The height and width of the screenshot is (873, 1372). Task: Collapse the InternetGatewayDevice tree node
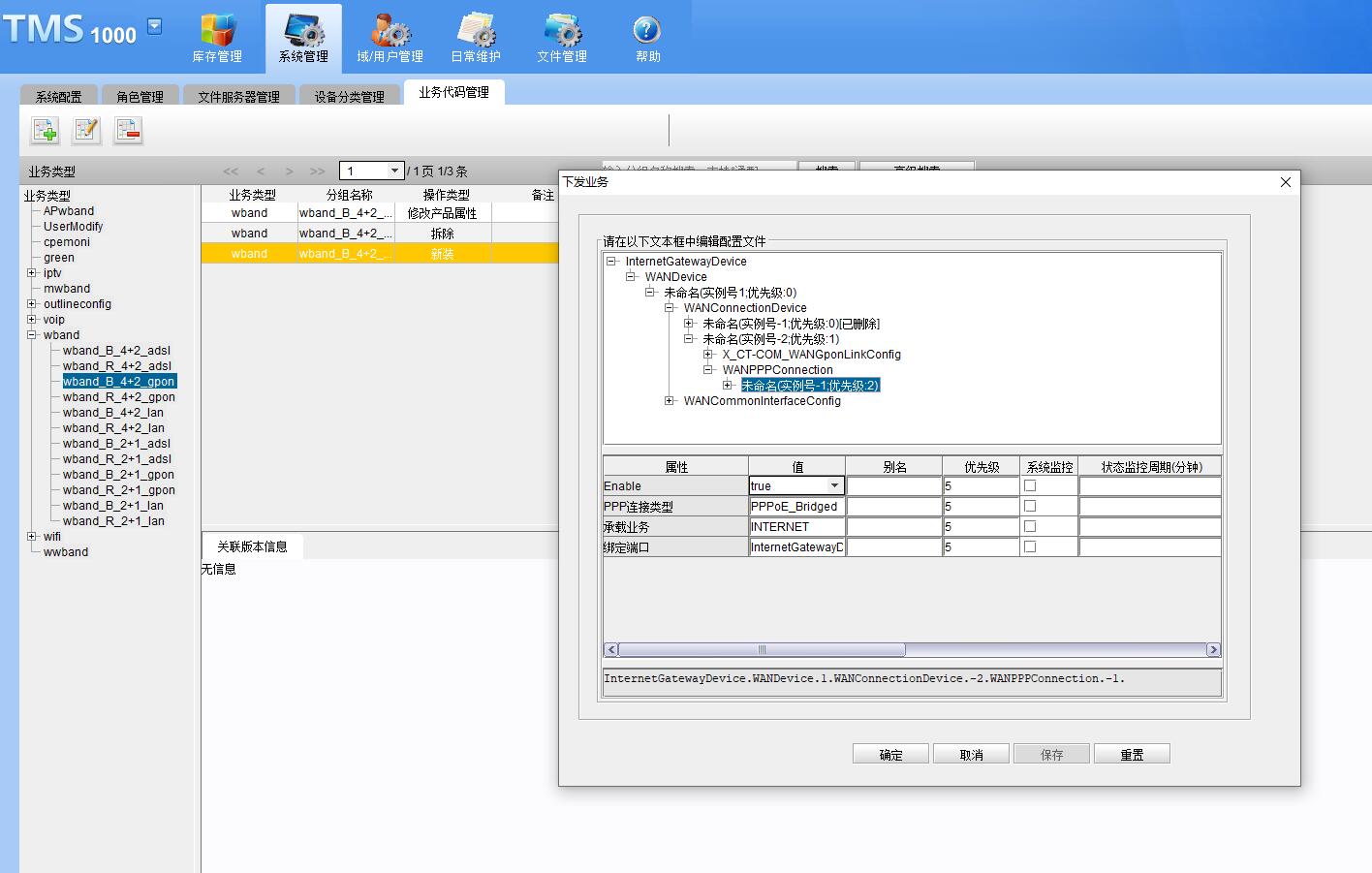point(611,262)
